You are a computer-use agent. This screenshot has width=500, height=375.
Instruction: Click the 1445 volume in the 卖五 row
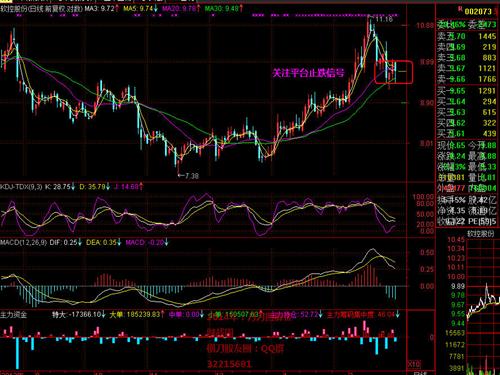[487, 36]
